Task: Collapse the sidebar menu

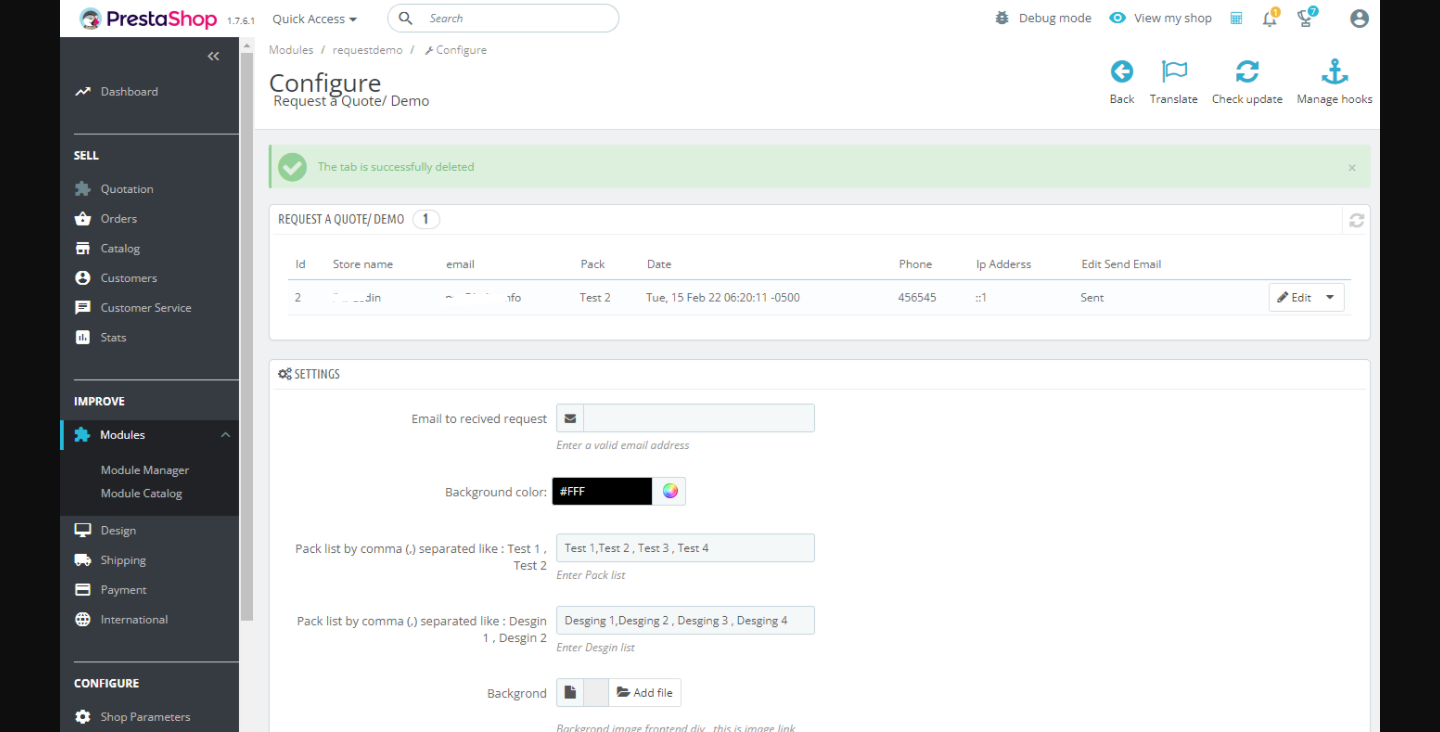Action: point(213,56)
